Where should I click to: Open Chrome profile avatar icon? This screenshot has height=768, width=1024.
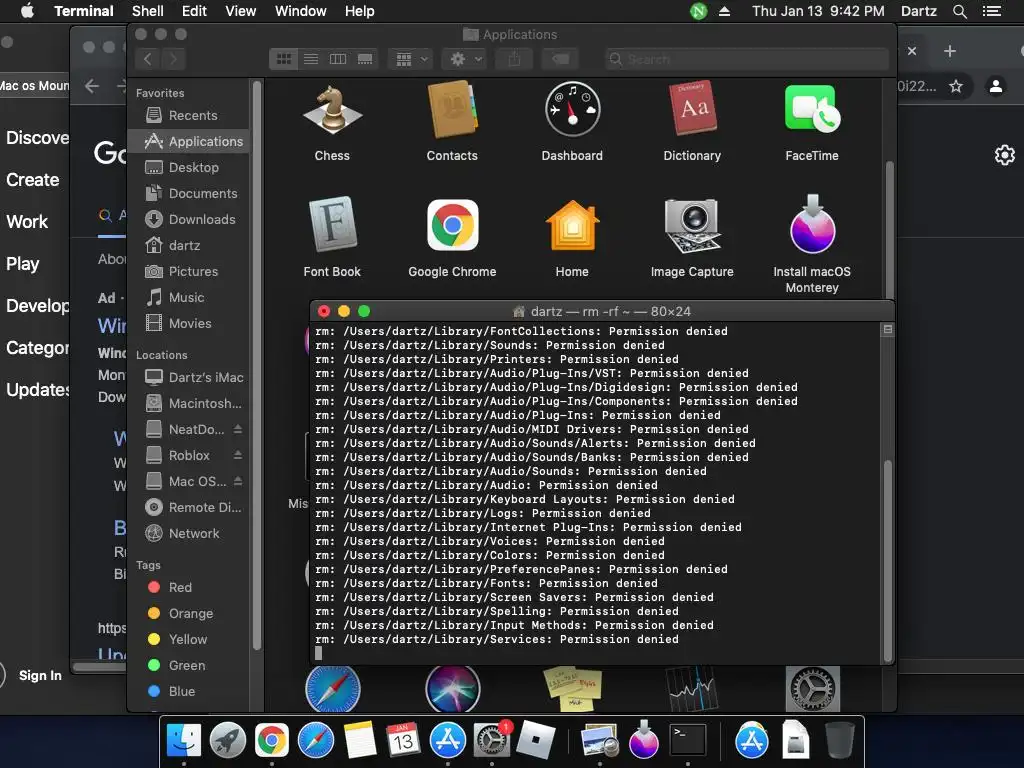coord(996,86)
